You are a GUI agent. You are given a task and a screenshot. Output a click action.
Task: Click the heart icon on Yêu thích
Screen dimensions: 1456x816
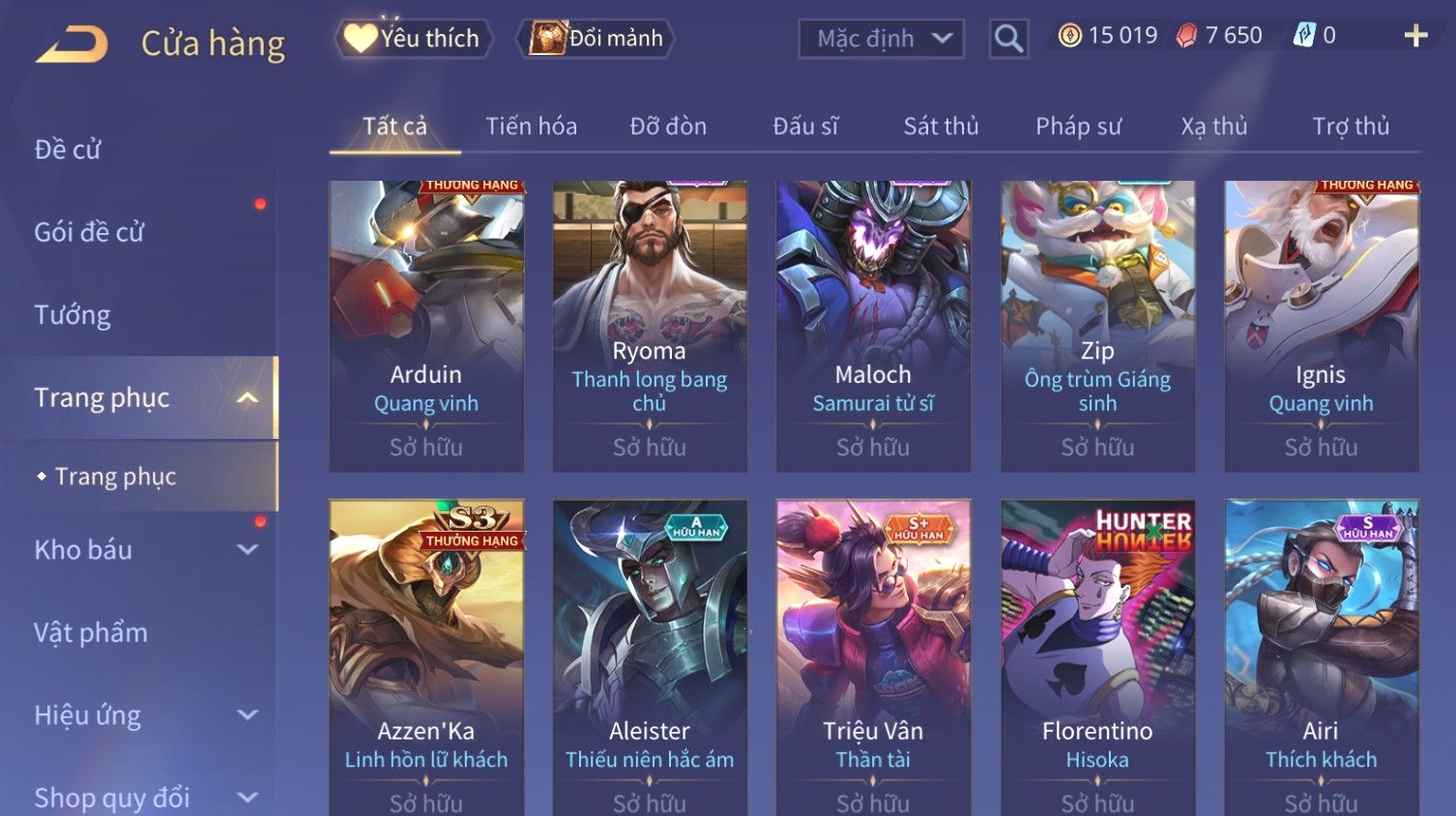click(360, 38)
